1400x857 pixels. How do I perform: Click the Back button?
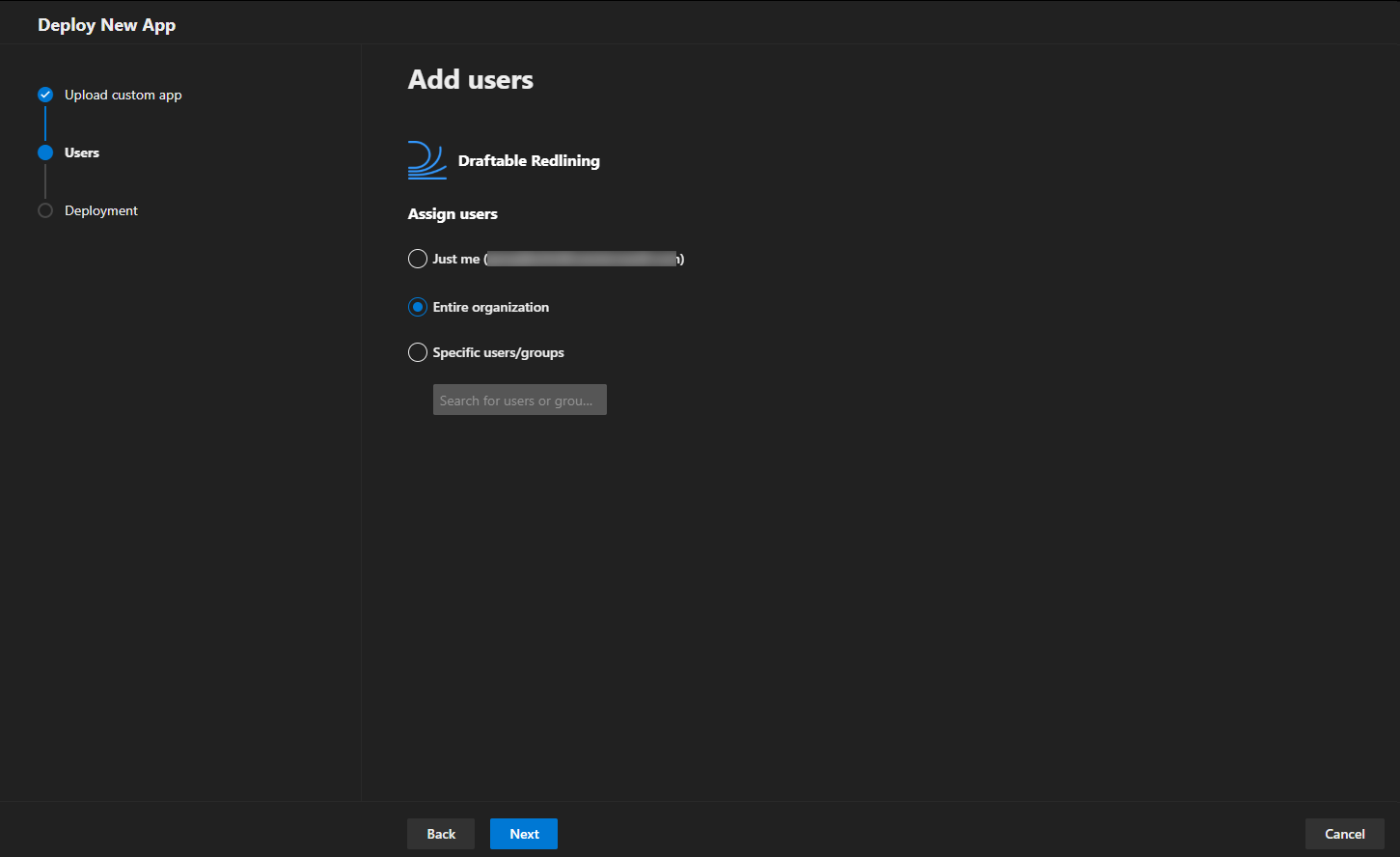click(x=441, y=834)
